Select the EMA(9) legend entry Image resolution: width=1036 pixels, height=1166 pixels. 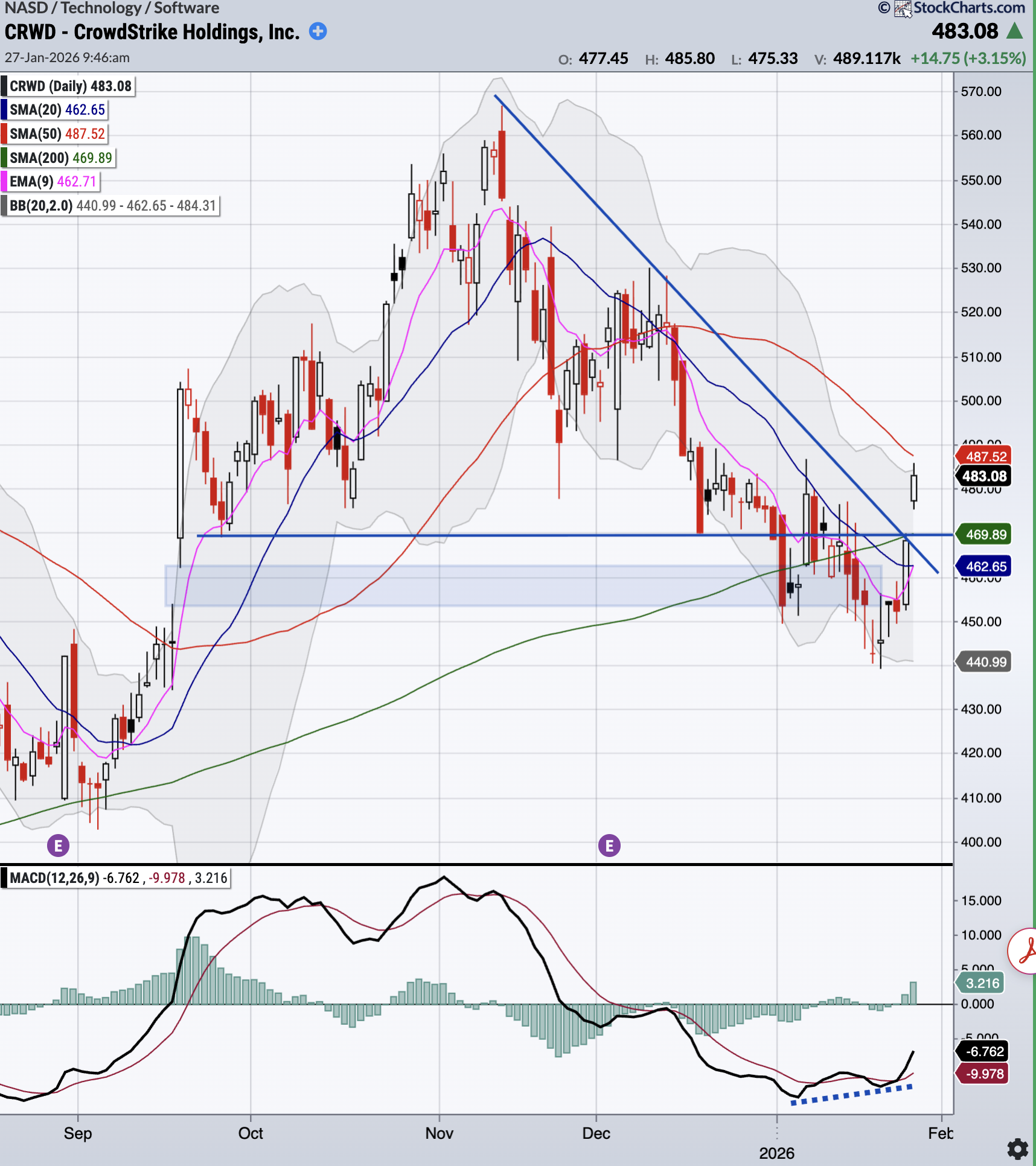pos(53,182)
